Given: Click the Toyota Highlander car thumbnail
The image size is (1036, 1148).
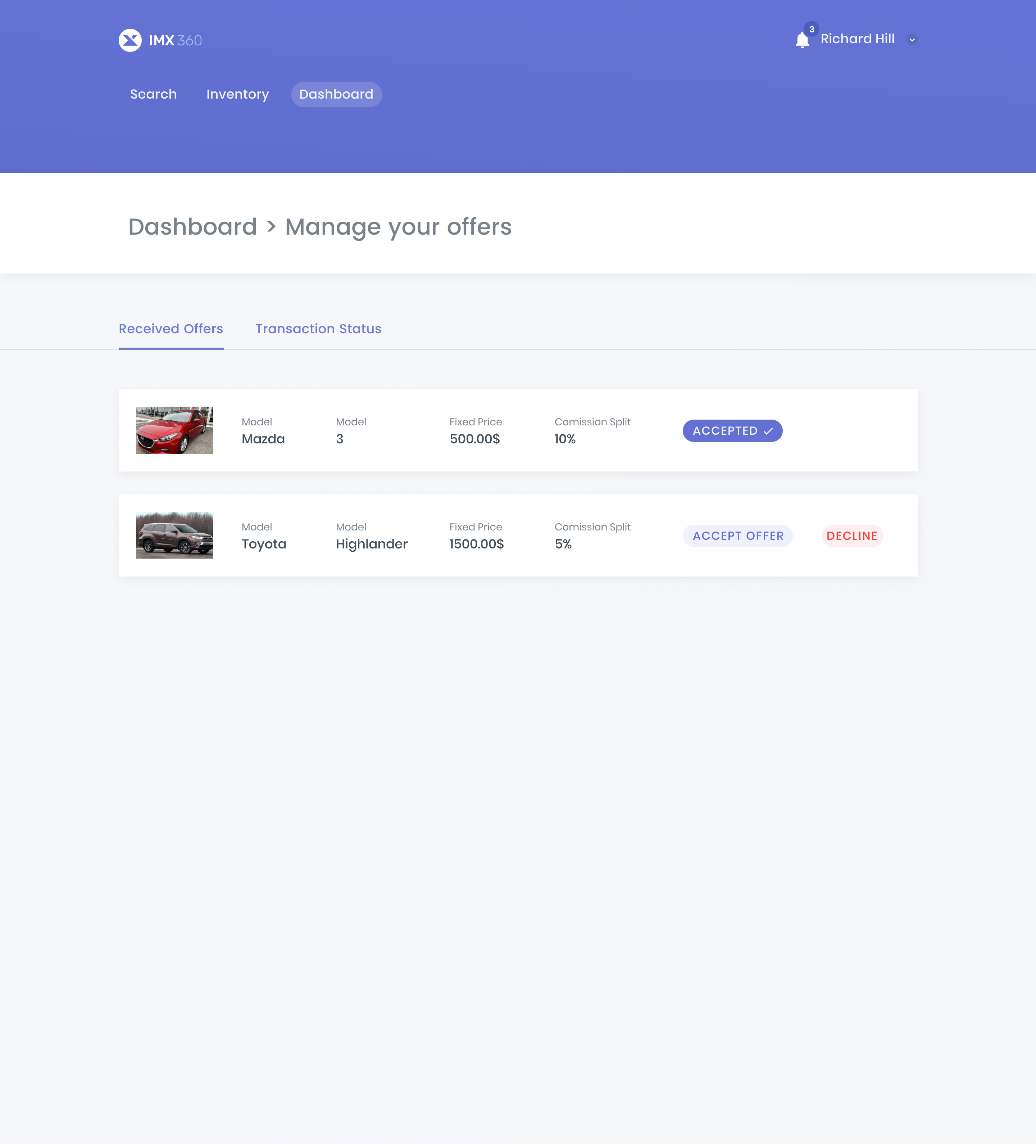Looking at the screenshot, I should 174,535.
